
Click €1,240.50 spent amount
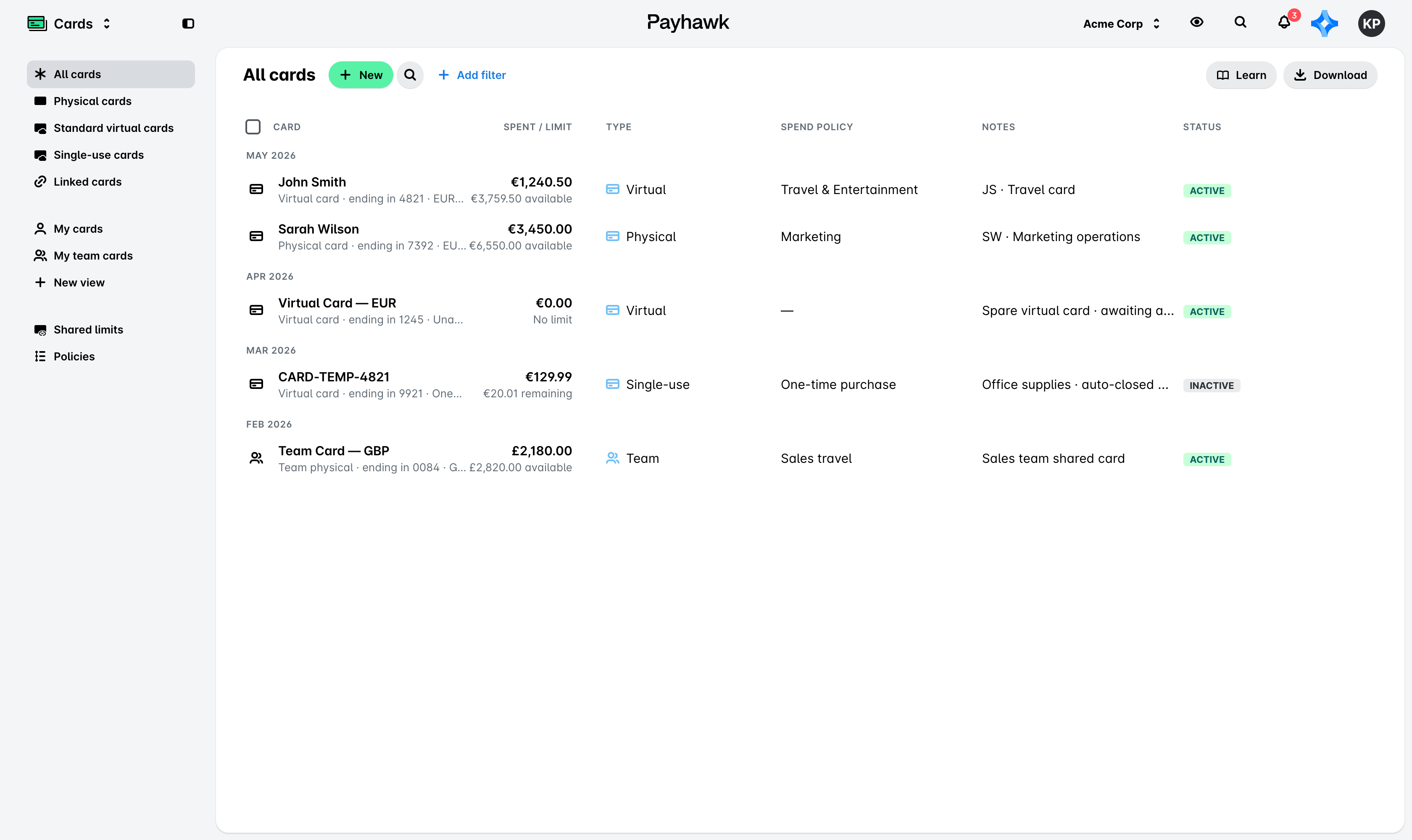[x=541, y=182]
